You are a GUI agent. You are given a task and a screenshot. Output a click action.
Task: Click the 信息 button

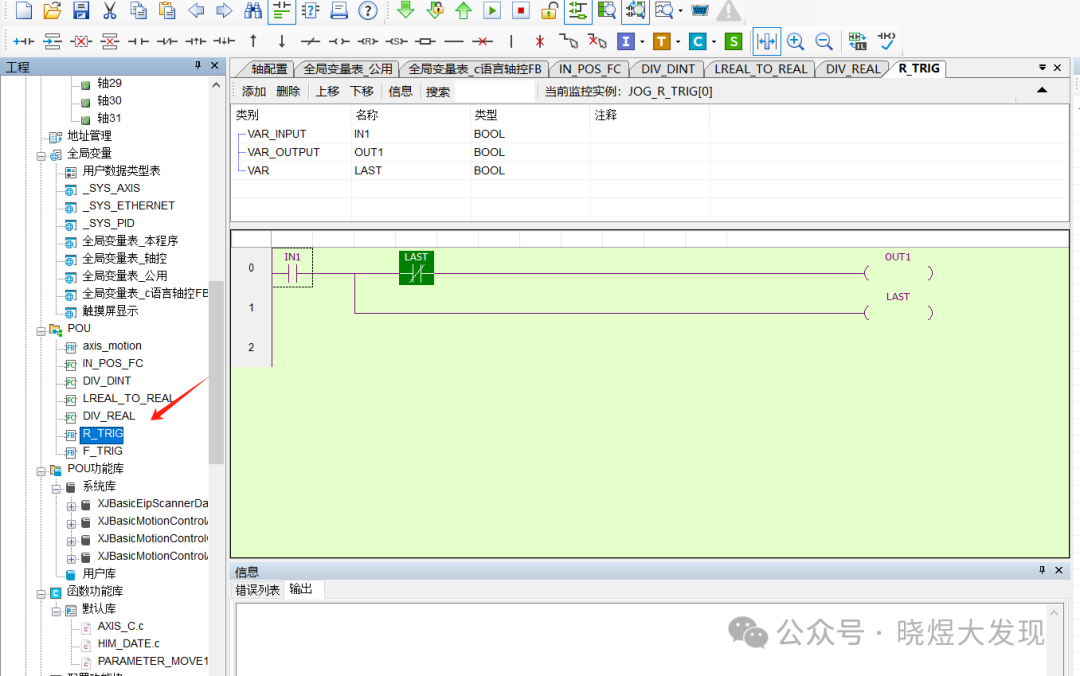click(400, 92)
